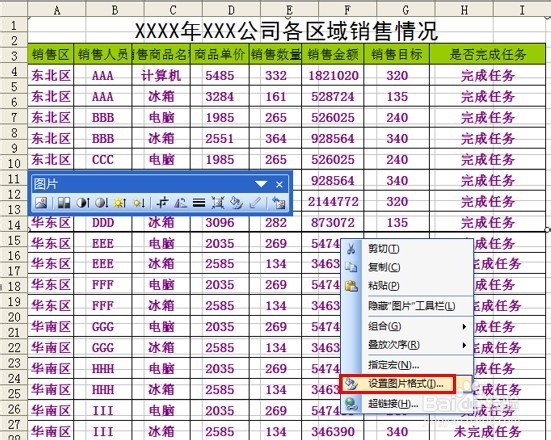
Task: Select column C header
Action: 173,10
